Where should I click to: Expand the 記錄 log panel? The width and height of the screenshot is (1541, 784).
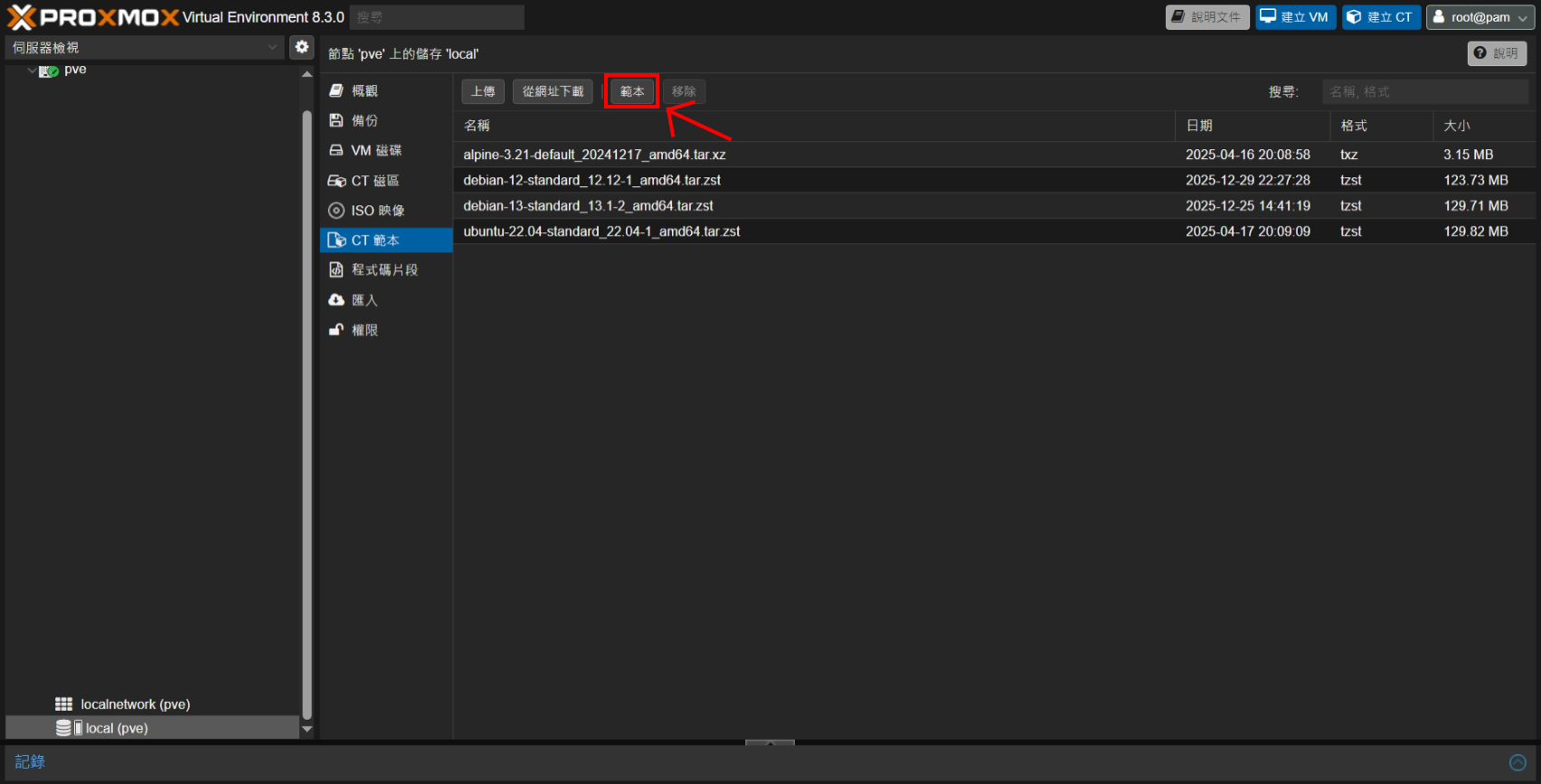click(1517, 762)
